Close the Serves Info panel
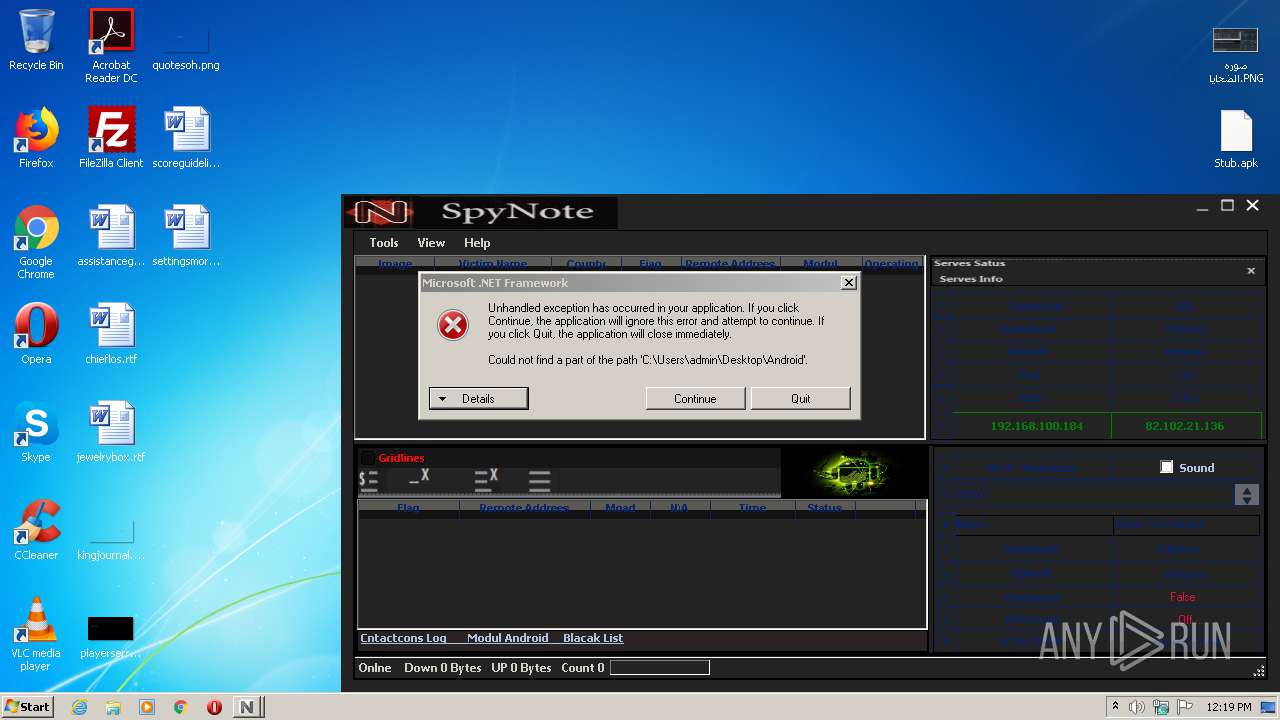 pos(1250,271)
